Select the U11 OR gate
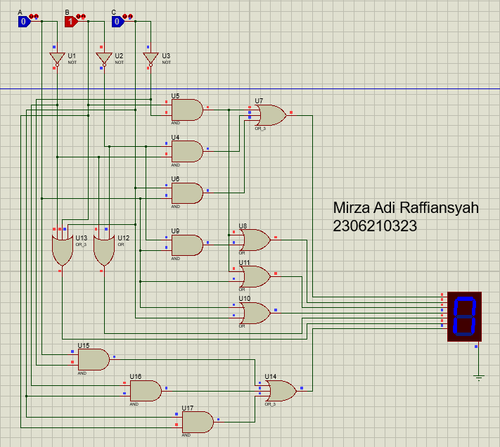Image resolution: width=500 pixels, height=447 pixels. click(x=255, y=276)
